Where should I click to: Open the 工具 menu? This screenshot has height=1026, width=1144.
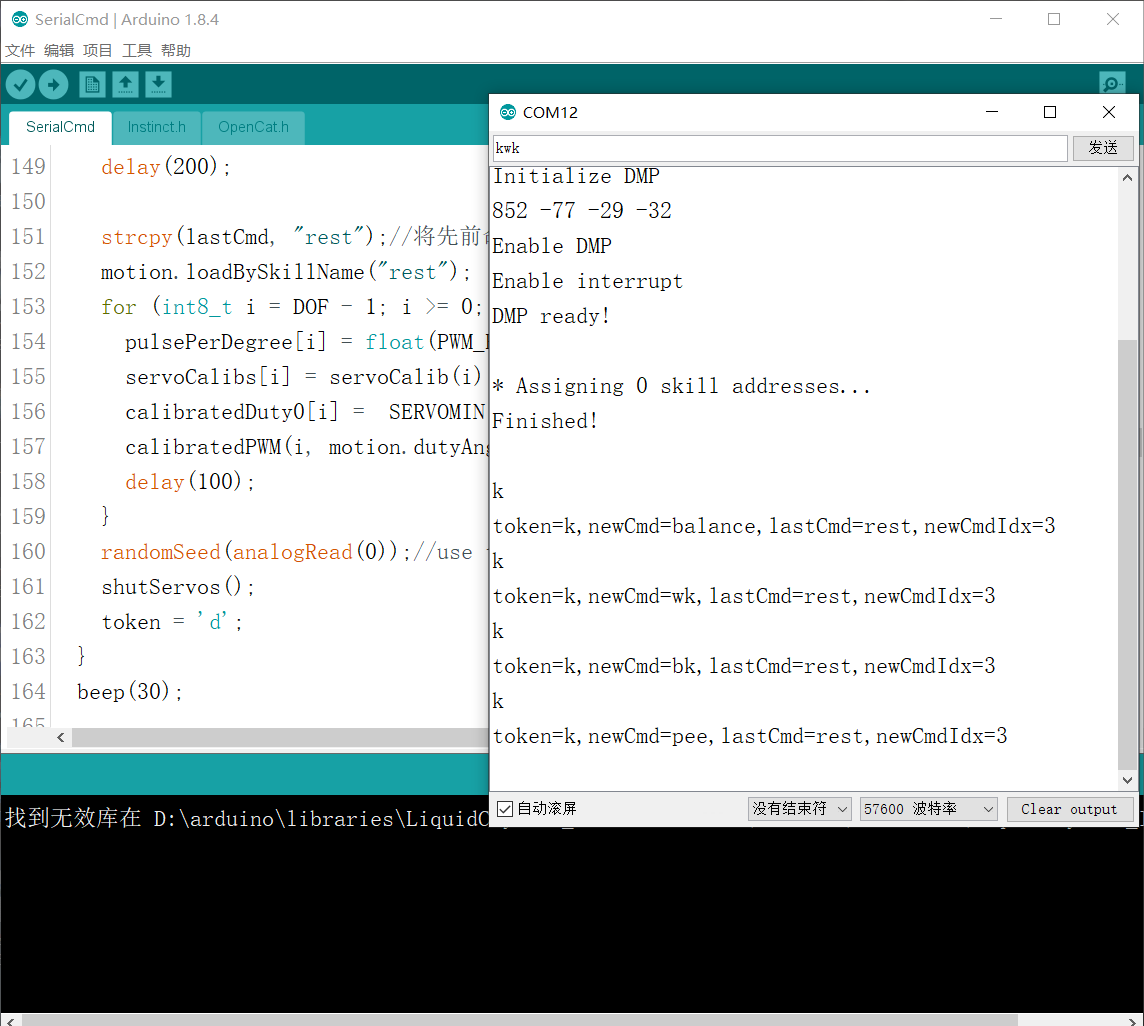tap(137, 50)
